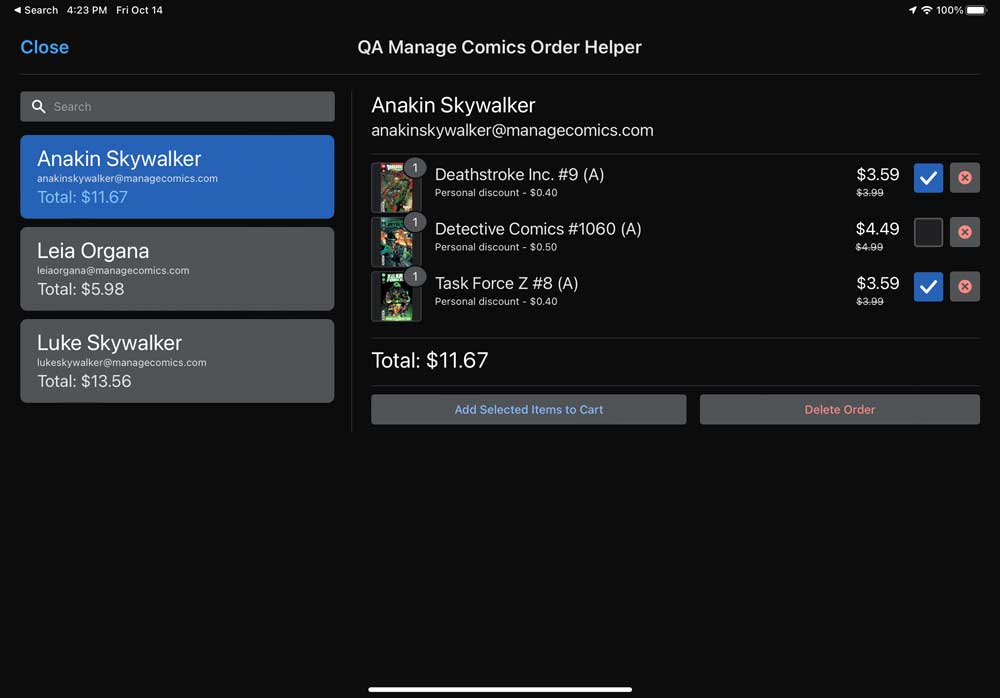Uncheck the Task Force Z #8 checkbox

[928, 286]
